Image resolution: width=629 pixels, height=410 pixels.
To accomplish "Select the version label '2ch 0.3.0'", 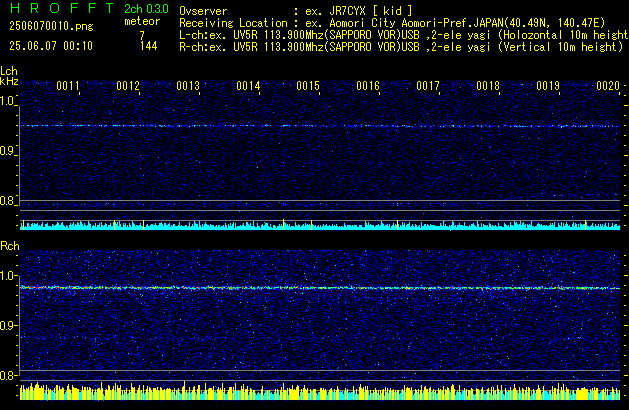I will coord(146,9).
